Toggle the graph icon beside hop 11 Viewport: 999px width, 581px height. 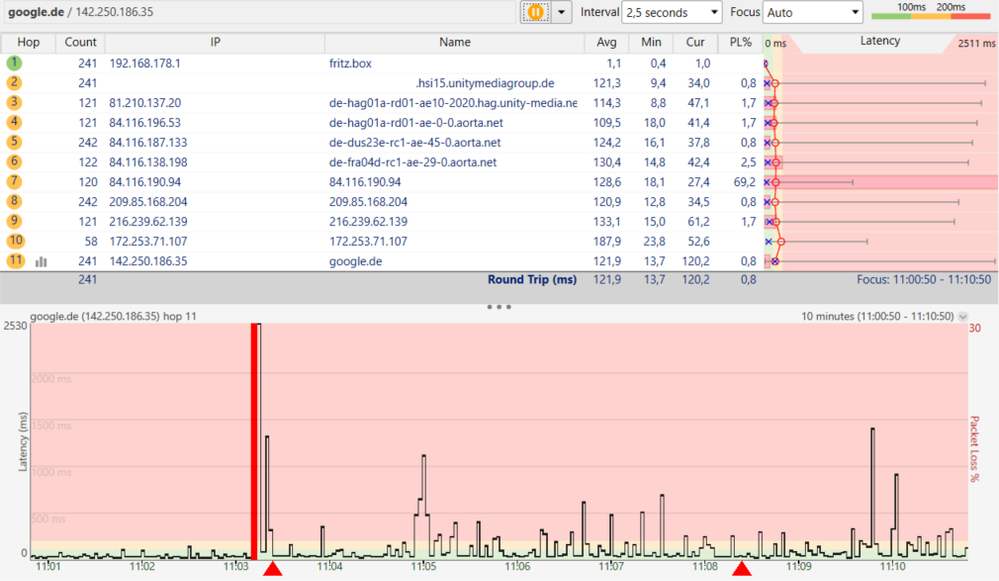[x=41, y=261]
